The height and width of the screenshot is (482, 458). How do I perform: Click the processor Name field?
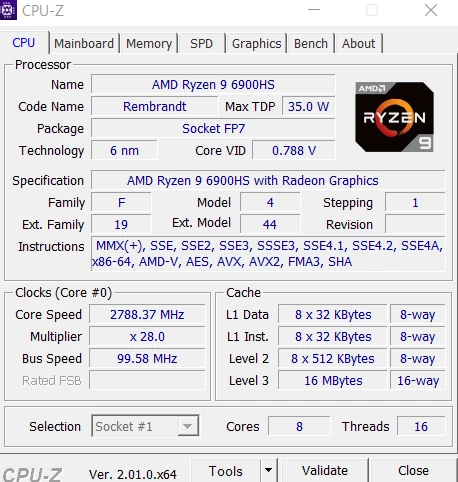(x=213, y=84)
